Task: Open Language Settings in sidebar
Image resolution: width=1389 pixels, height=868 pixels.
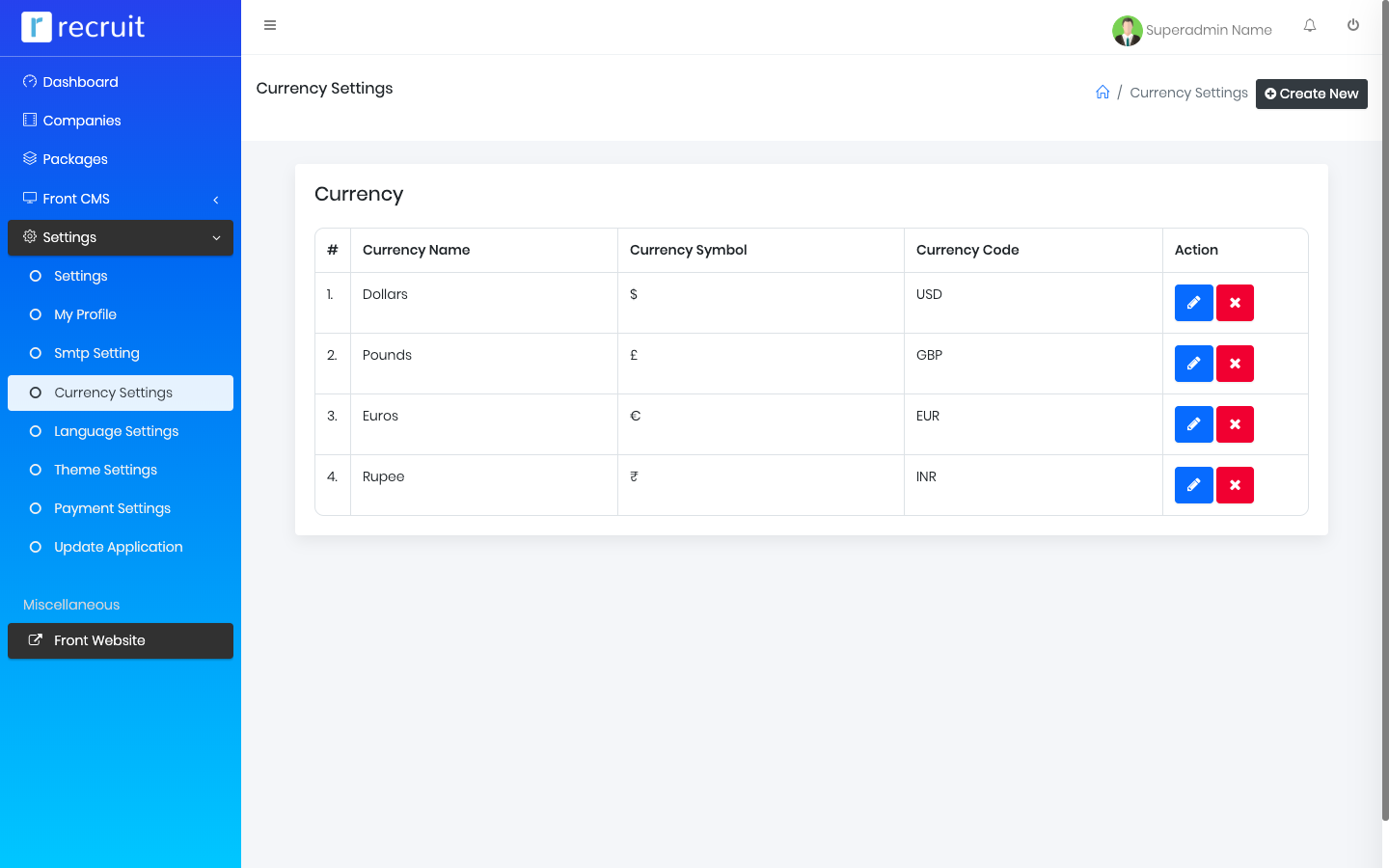Action: click(116, 431)
